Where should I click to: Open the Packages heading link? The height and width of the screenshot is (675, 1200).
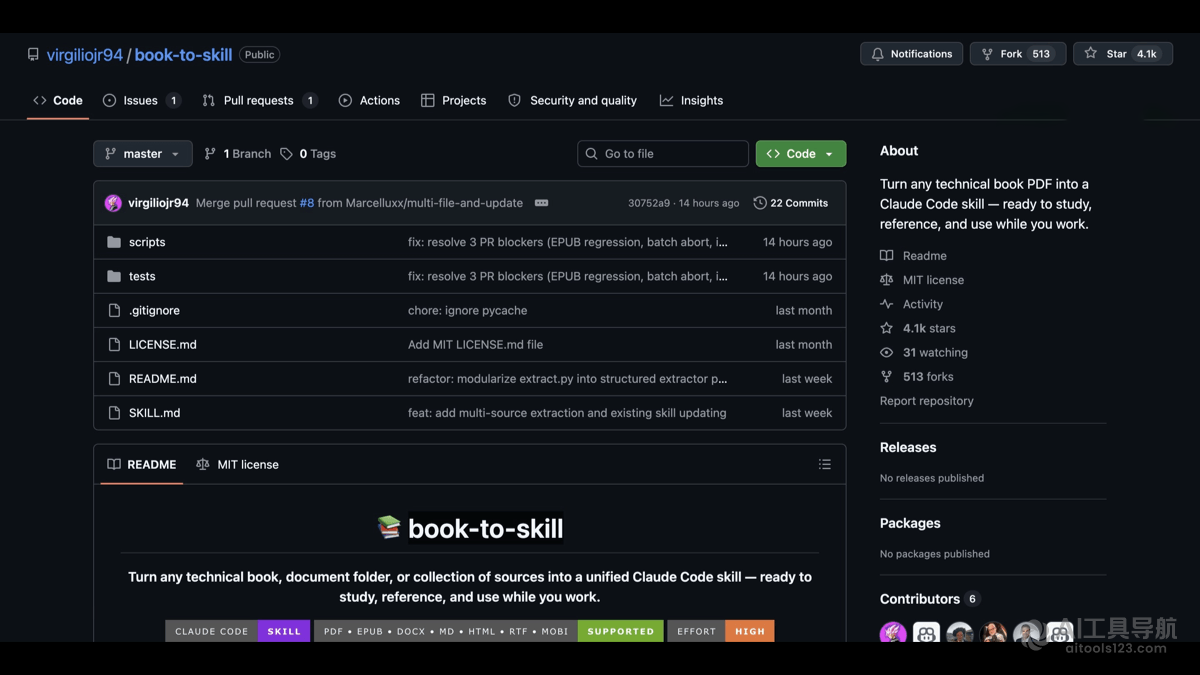point(910,523)
